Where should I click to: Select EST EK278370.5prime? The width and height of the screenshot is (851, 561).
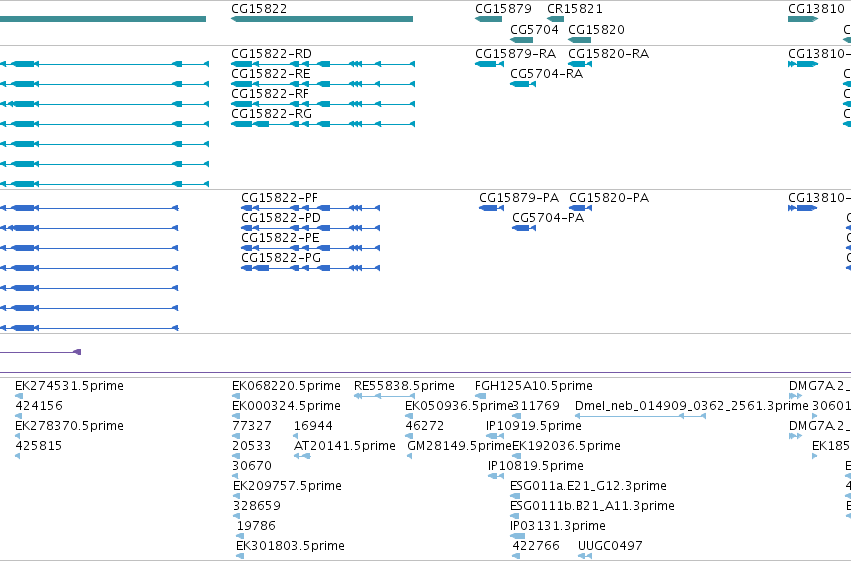[x=17, y=436]
